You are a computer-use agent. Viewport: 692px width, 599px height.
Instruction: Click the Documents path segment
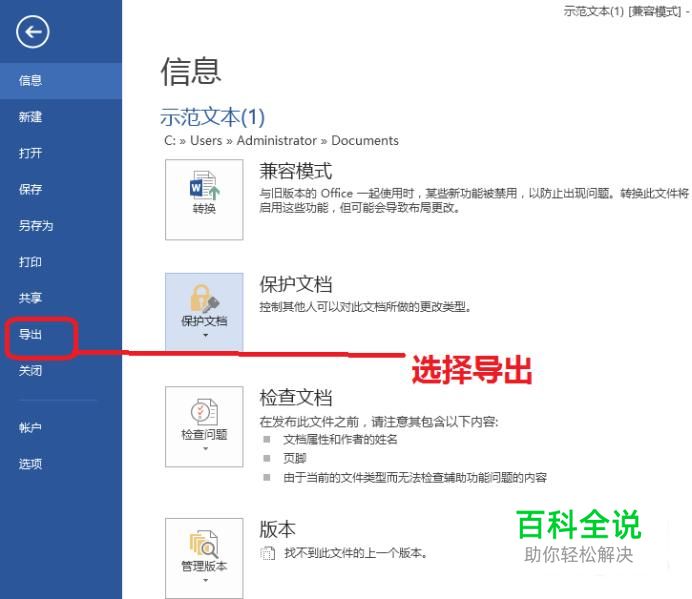coord(365,140)
